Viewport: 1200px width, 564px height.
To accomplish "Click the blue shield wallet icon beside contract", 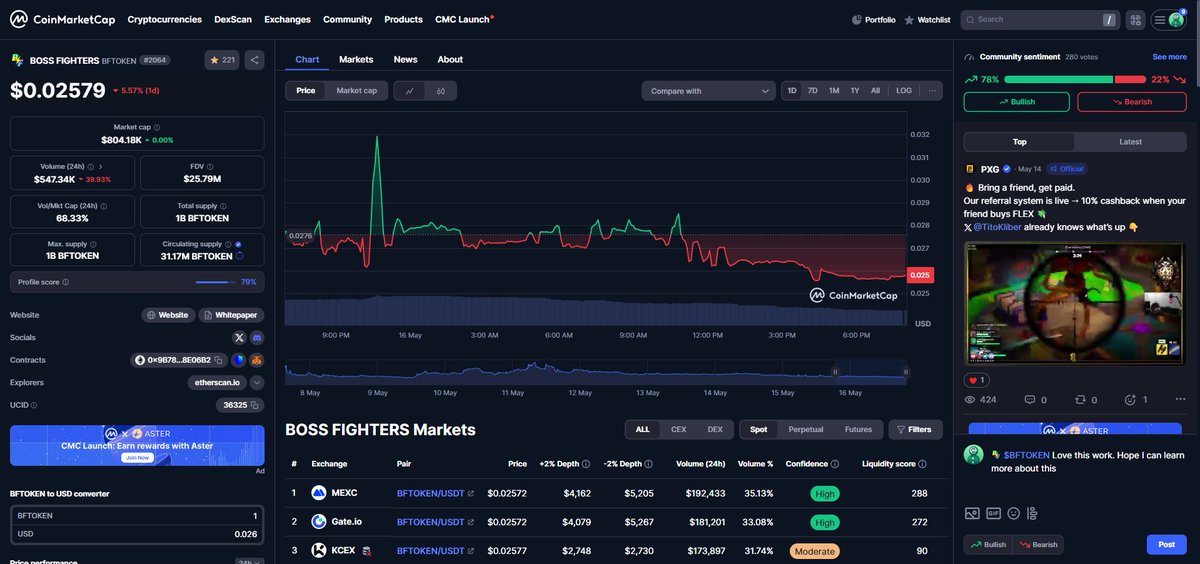I will 239,360.
